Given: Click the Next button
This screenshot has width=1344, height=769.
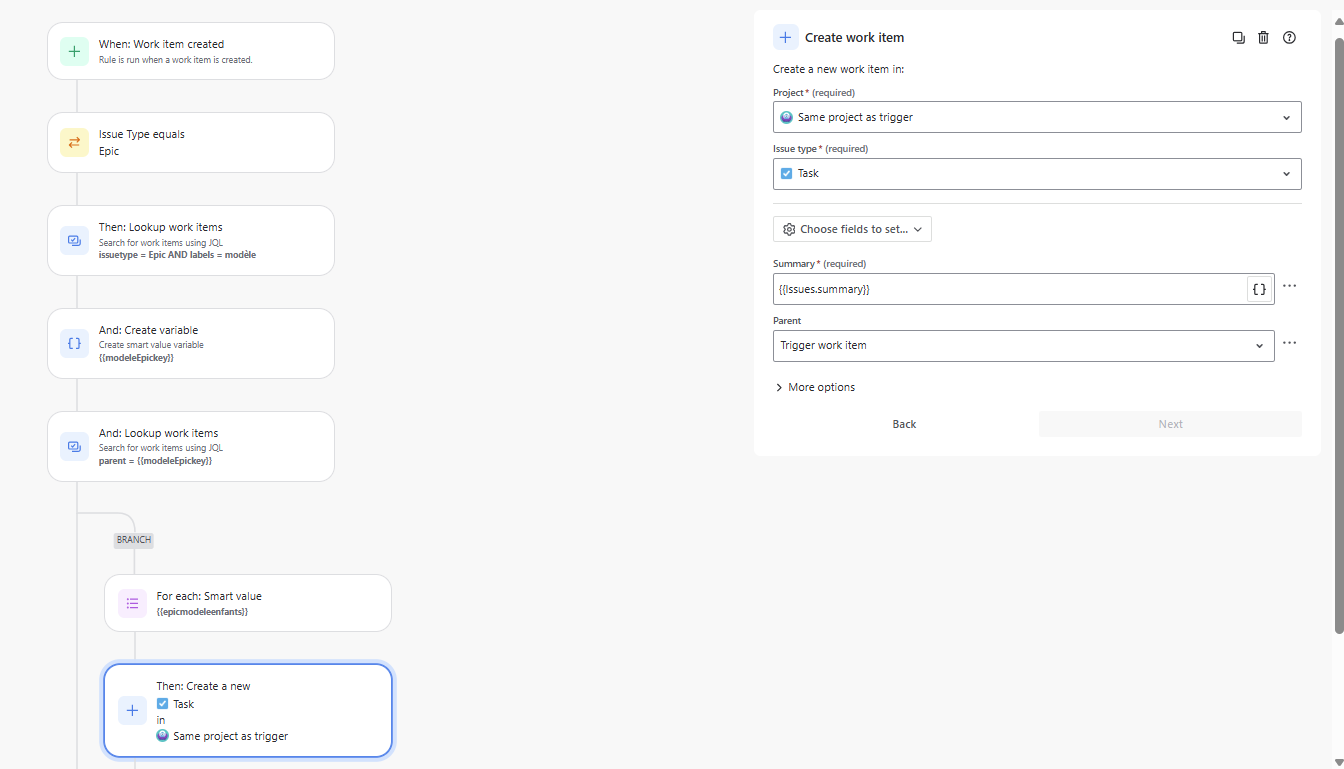Looking at the screenshot, I should 1170,424.
